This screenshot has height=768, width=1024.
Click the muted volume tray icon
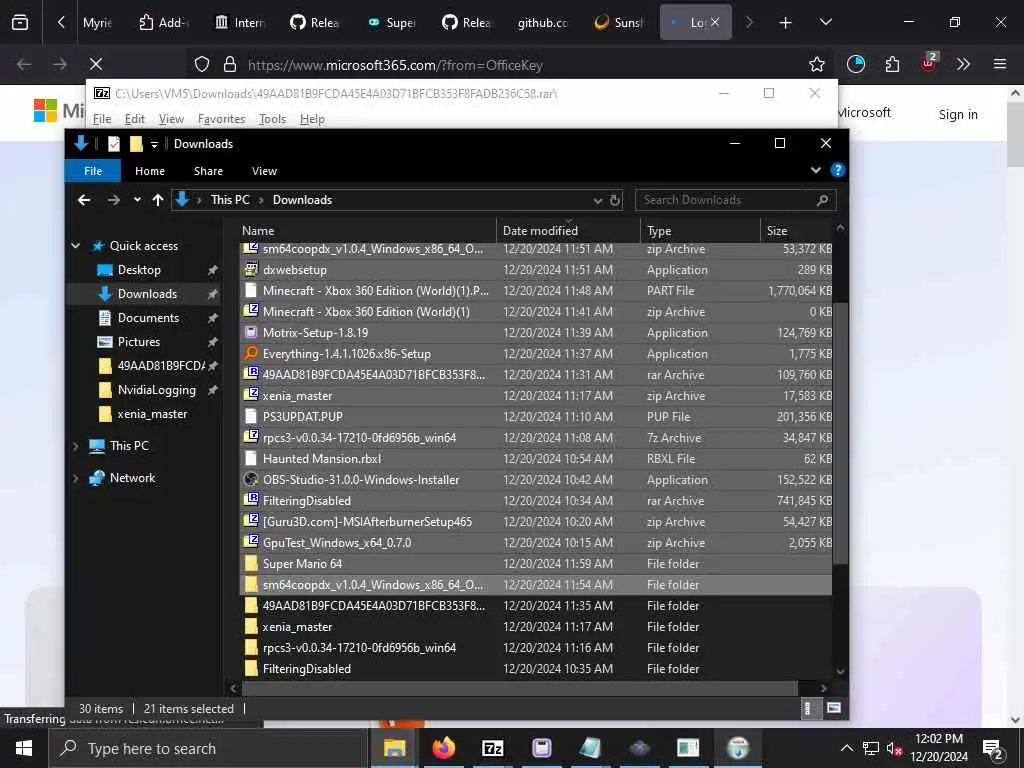click(x=894, y=748)
